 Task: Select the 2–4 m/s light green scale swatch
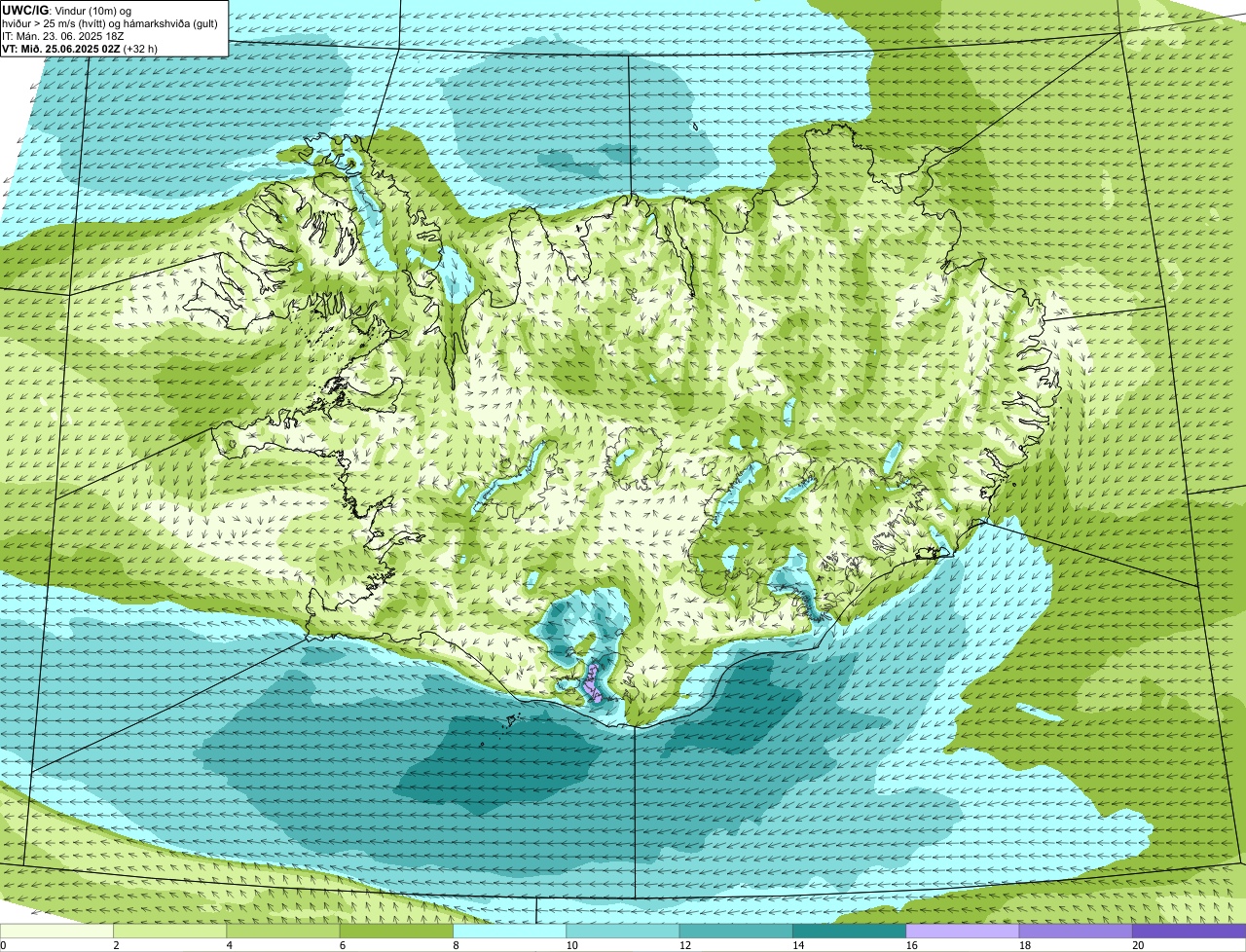(170, 931)
